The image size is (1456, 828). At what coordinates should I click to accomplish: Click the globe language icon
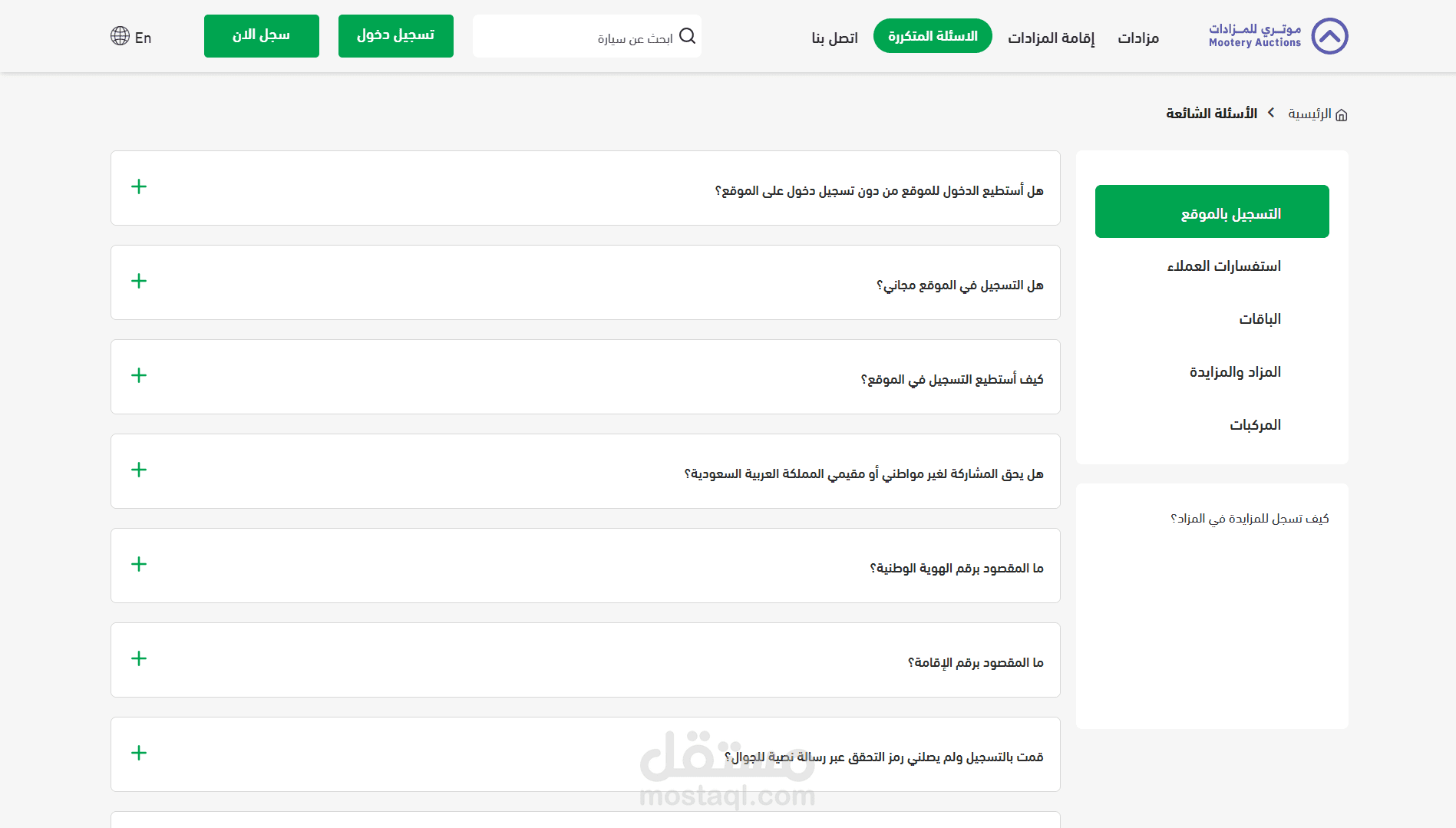[120, 36]
